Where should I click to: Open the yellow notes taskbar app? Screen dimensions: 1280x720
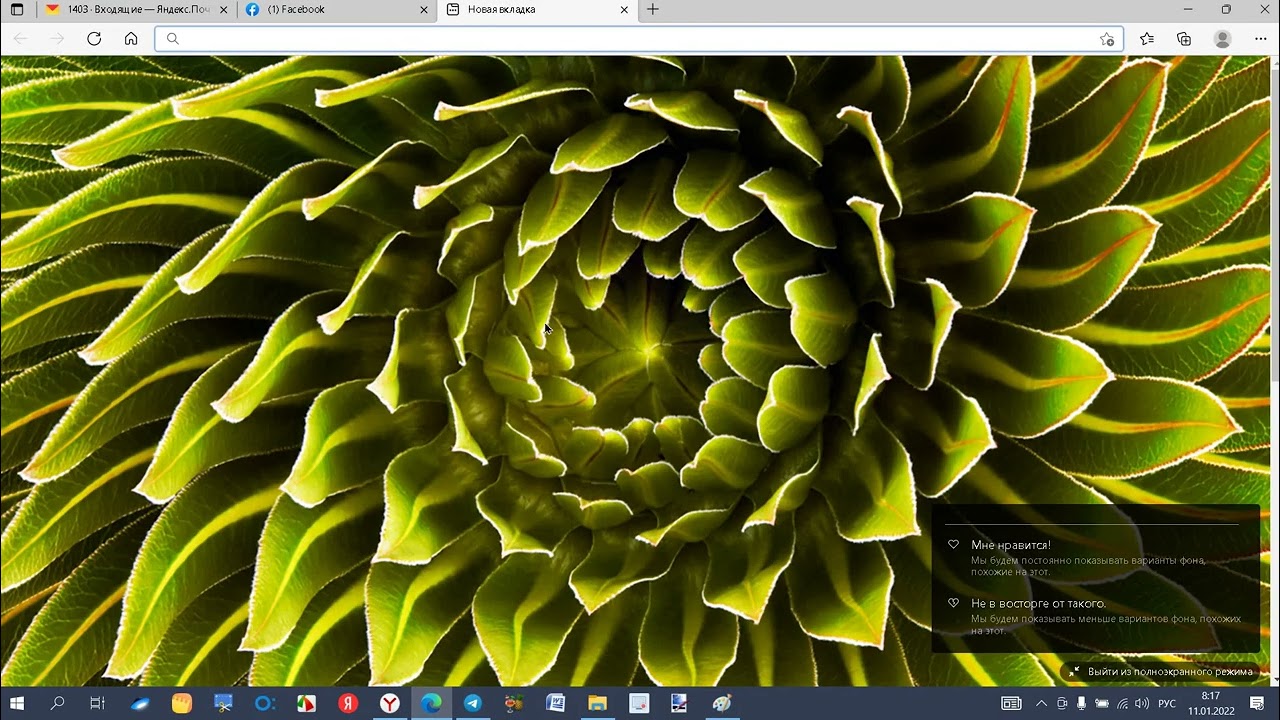click(181, 704)
